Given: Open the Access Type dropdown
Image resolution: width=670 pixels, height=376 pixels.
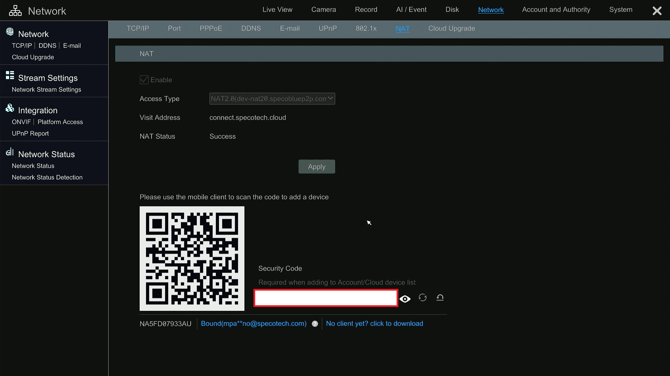Looking at the screenshot, I should pos(272,99).
